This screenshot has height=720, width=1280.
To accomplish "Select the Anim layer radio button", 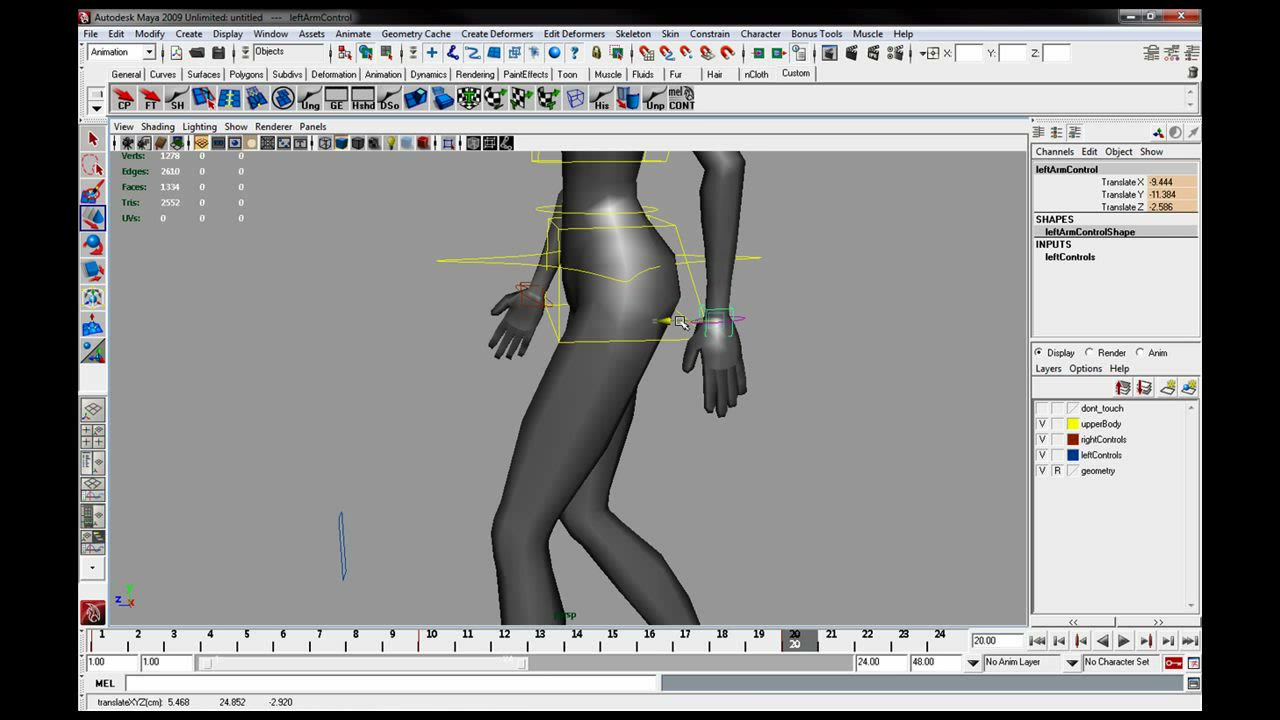I will 1139,353.
